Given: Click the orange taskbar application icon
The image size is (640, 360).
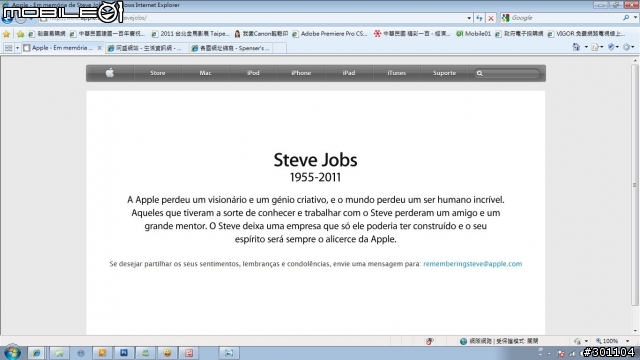Looking at the screenshot, I should [102, 353].
